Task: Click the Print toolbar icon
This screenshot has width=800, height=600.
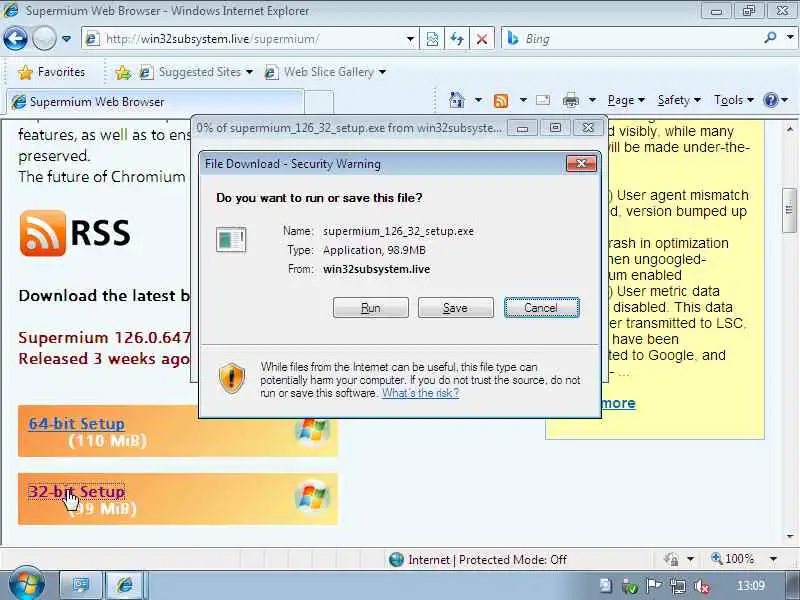Action: [570, 101]
